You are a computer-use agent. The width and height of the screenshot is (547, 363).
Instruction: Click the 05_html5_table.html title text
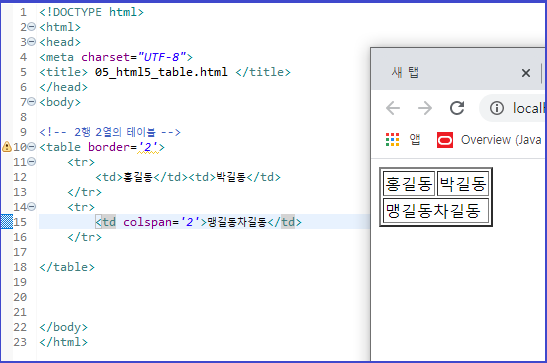(x=161, y=72)
